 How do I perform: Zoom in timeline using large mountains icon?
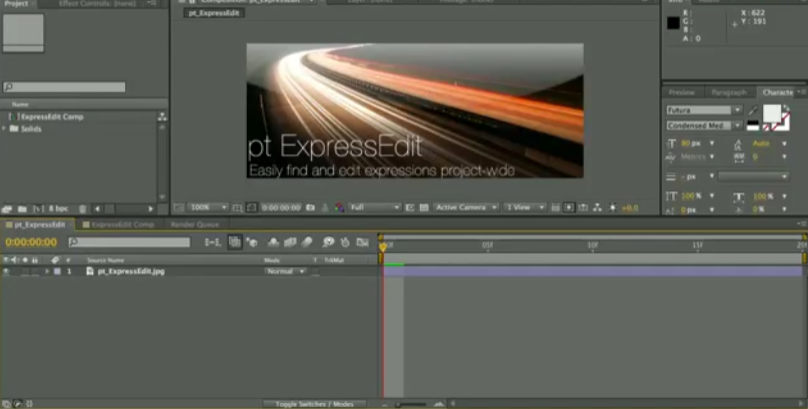pos(439,404)
